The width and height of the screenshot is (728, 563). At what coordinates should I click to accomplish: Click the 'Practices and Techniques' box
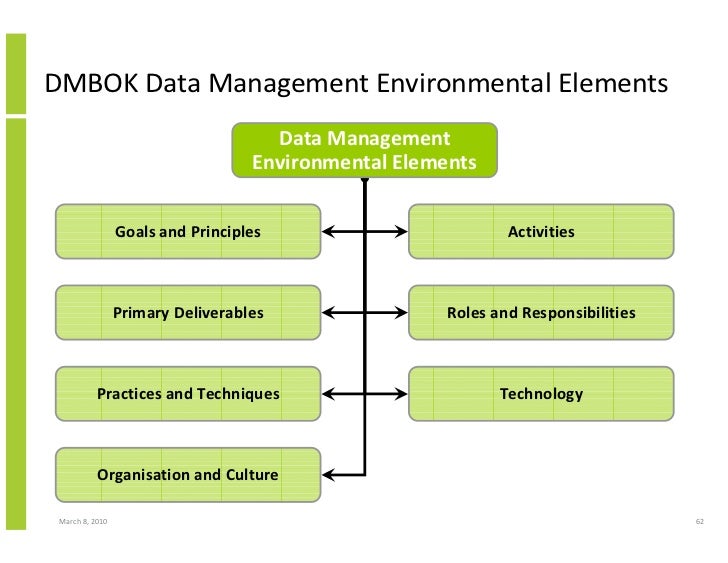(x=188, y=394)
